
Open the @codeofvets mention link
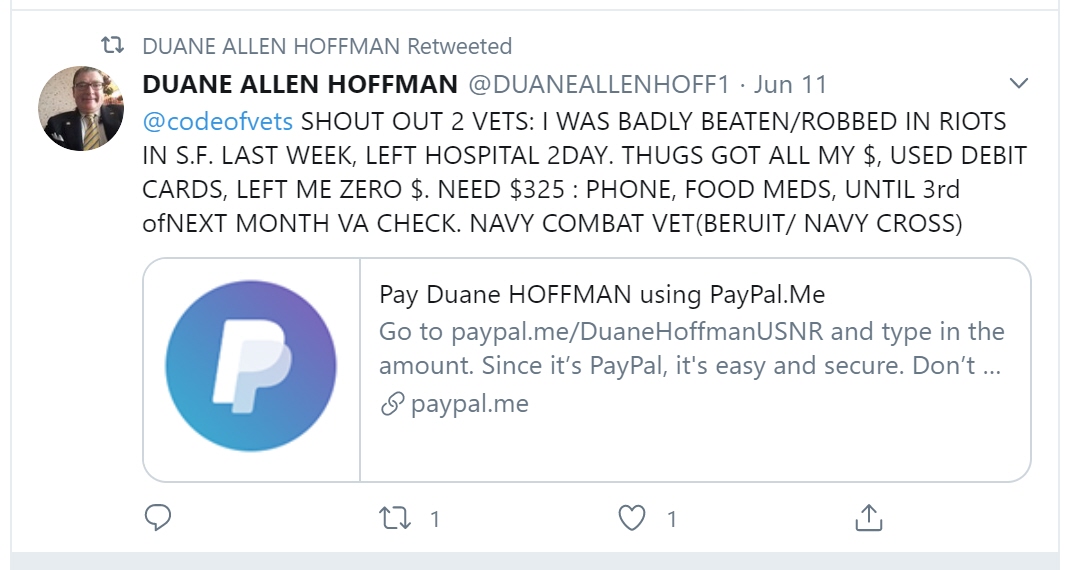click(218, 122)
